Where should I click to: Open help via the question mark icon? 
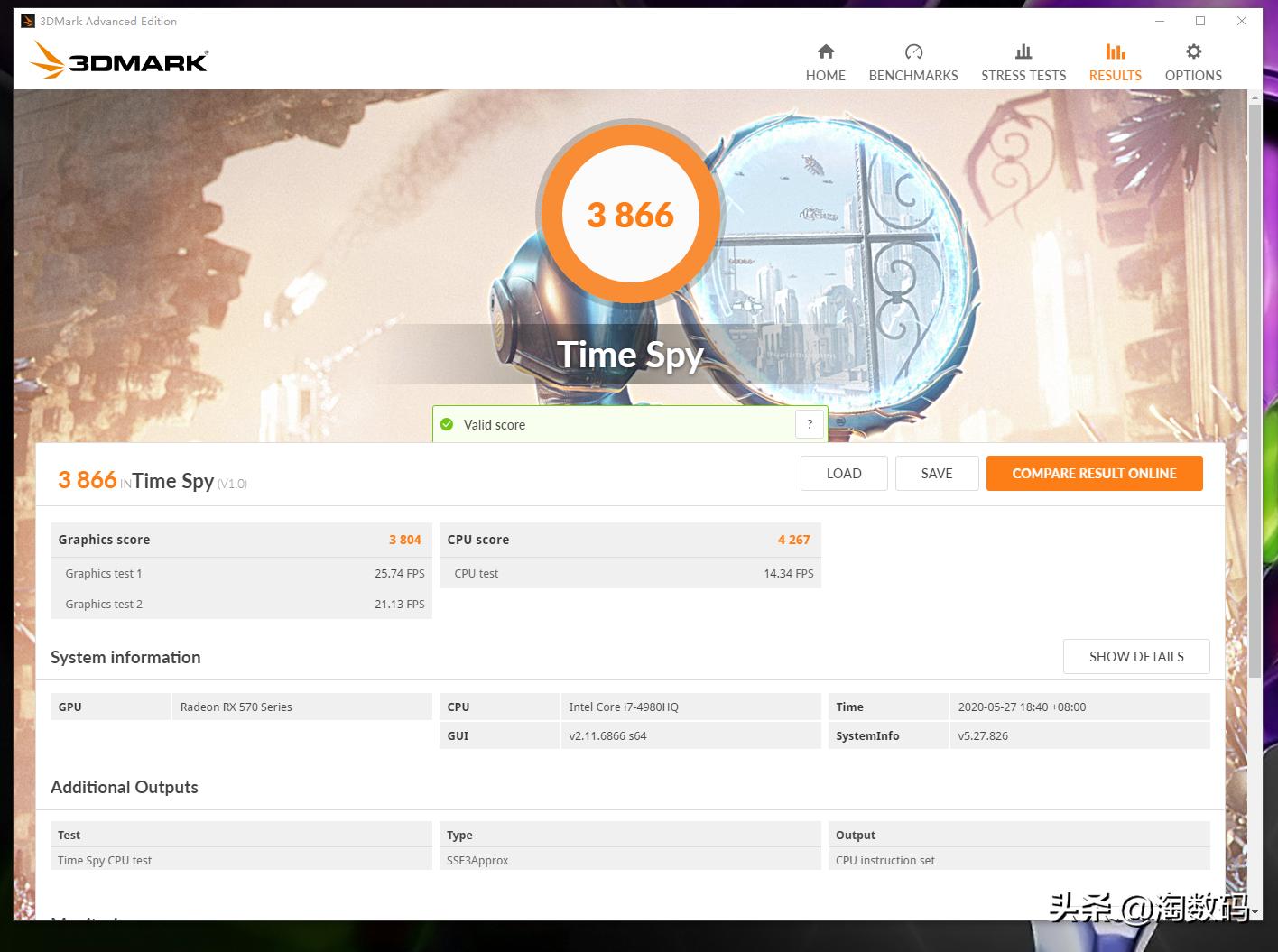pos(809,423)
